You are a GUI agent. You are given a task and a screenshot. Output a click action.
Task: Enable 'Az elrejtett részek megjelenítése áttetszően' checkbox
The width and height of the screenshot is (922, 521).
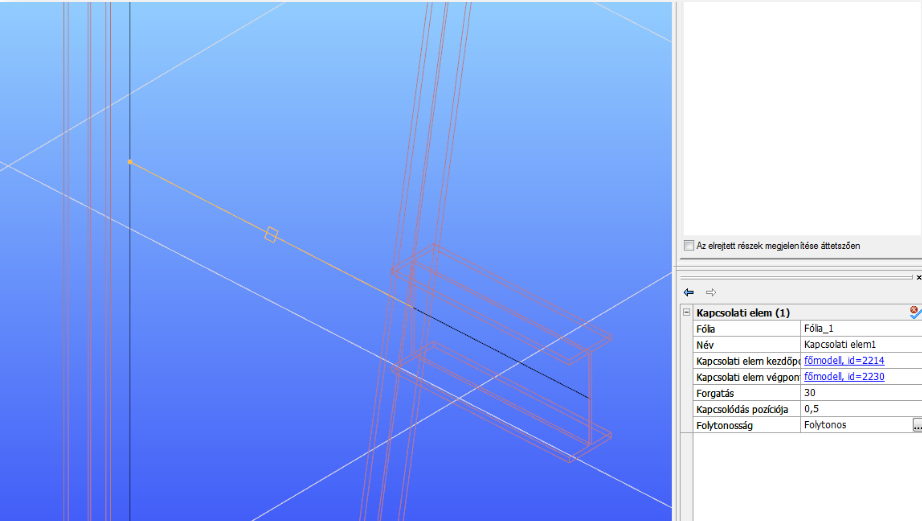click(x=689, y=246)
